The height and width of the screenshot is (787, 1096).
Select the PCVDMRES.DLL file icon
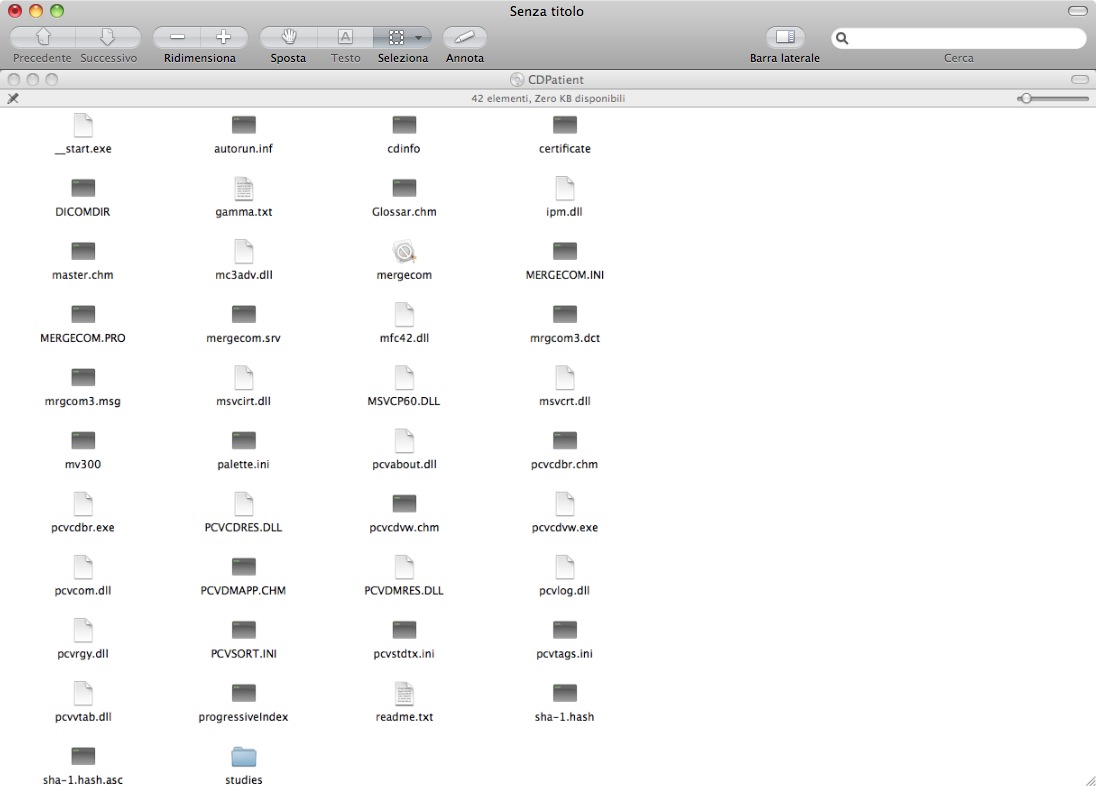tap(404, 567)
